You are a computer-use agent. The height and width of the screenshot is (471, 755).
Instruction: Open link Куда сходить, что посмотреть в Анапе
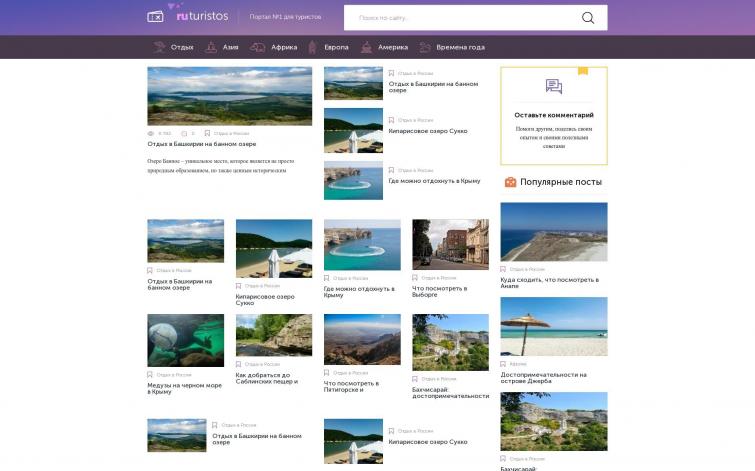click(x=549, y=283)
